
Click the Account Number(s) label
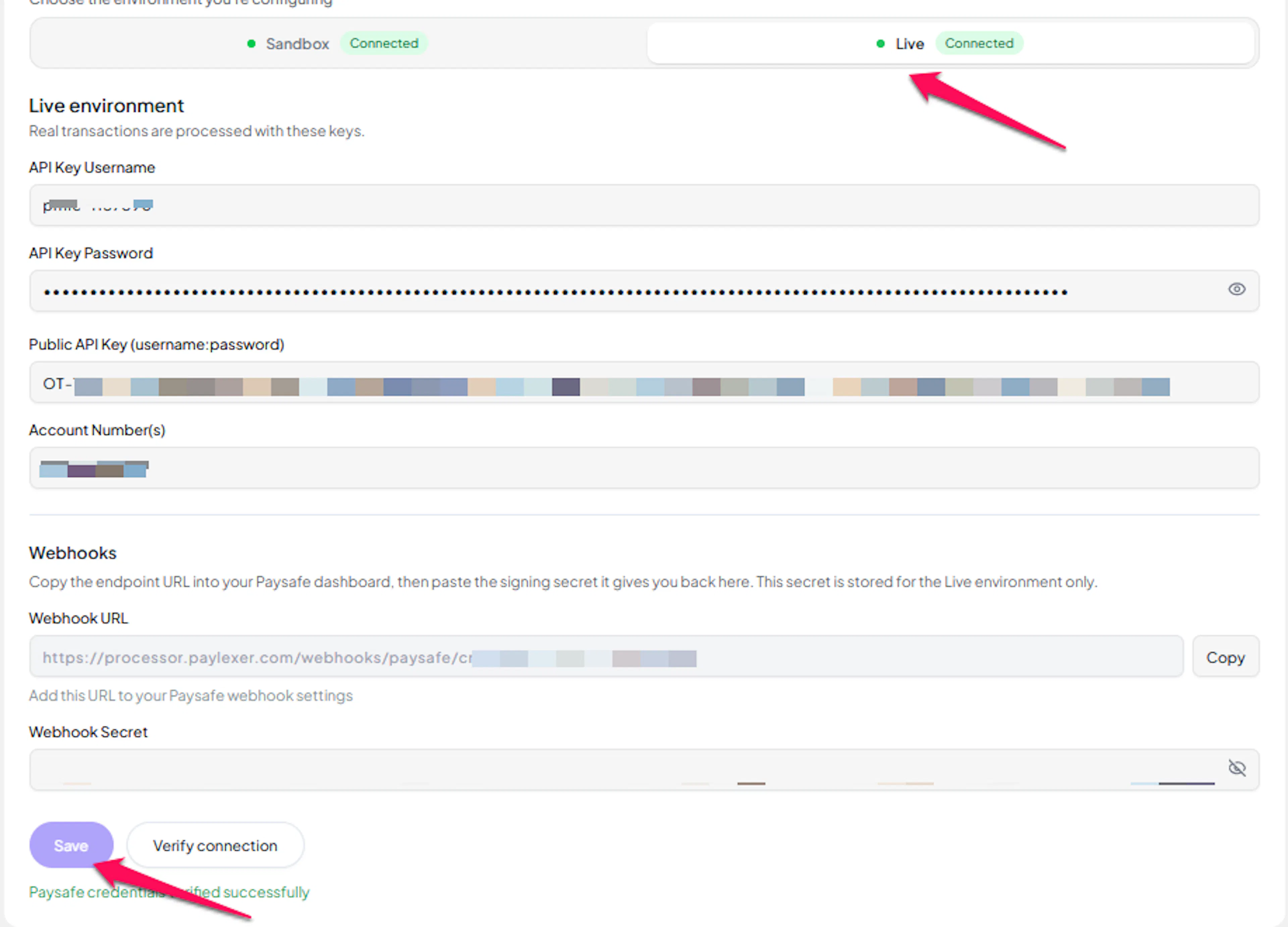tap(97, 430)
